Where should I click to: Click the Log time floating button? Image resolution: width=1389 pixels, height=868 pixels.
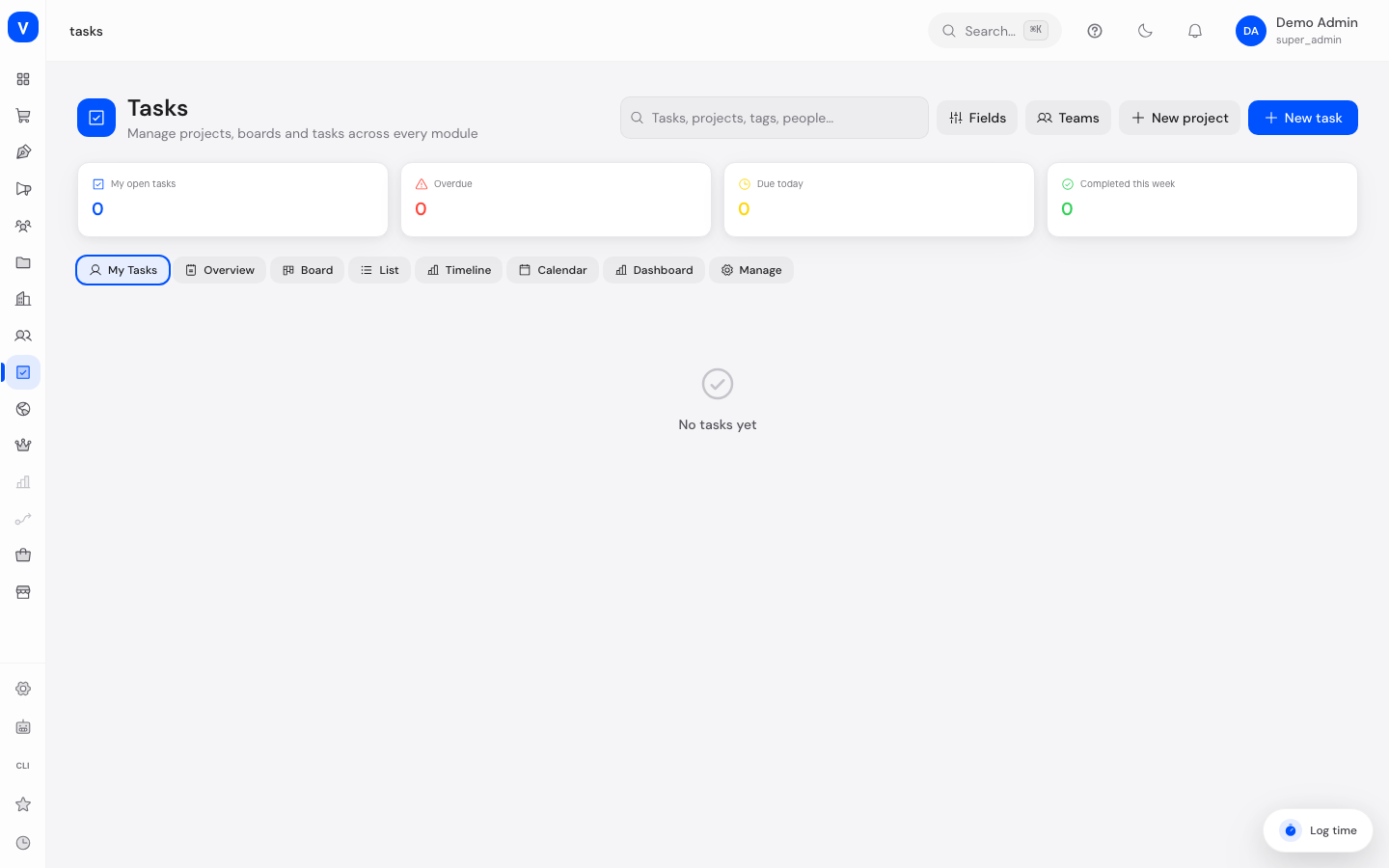tap(1318, 830)
